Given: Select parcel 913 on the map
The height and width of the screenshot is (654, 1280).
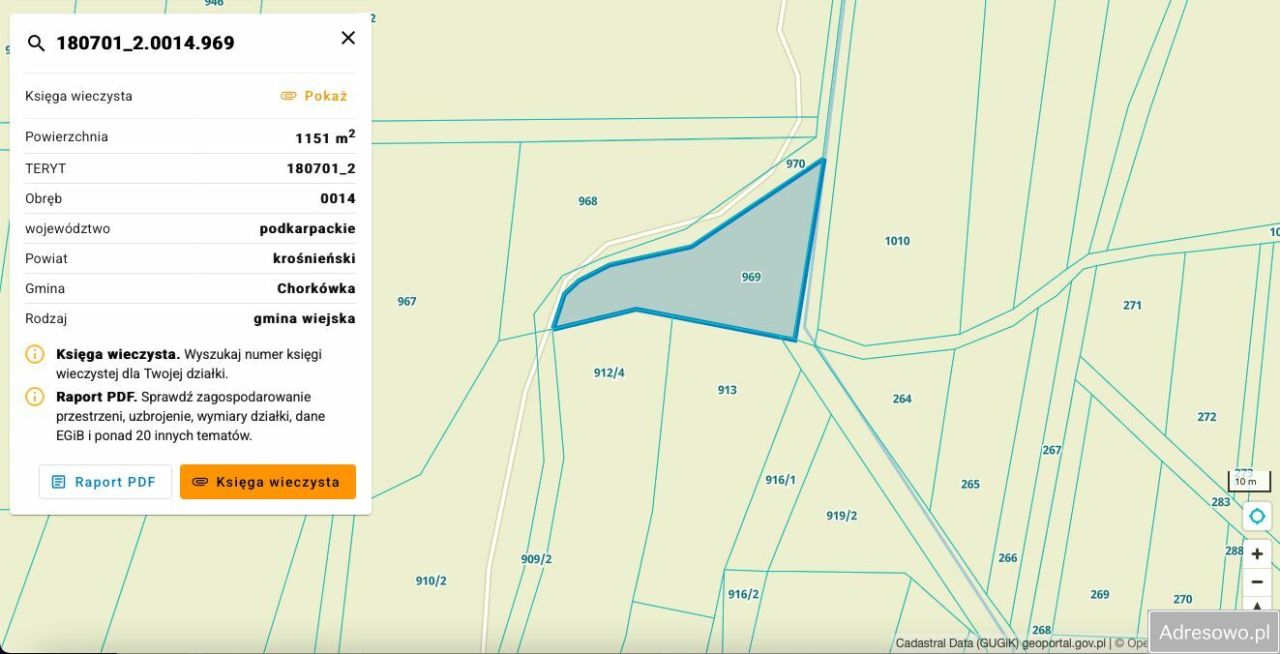Looking at the screenshot, I should 727,390.
